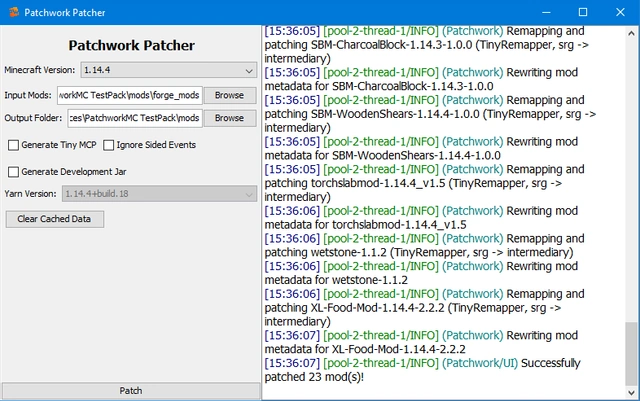640x401 pixels.
Task: Click 'metadata for SBM-CharcoalBlock-1.14.3-1.0.0' log line
Action: tap(379, 87)
